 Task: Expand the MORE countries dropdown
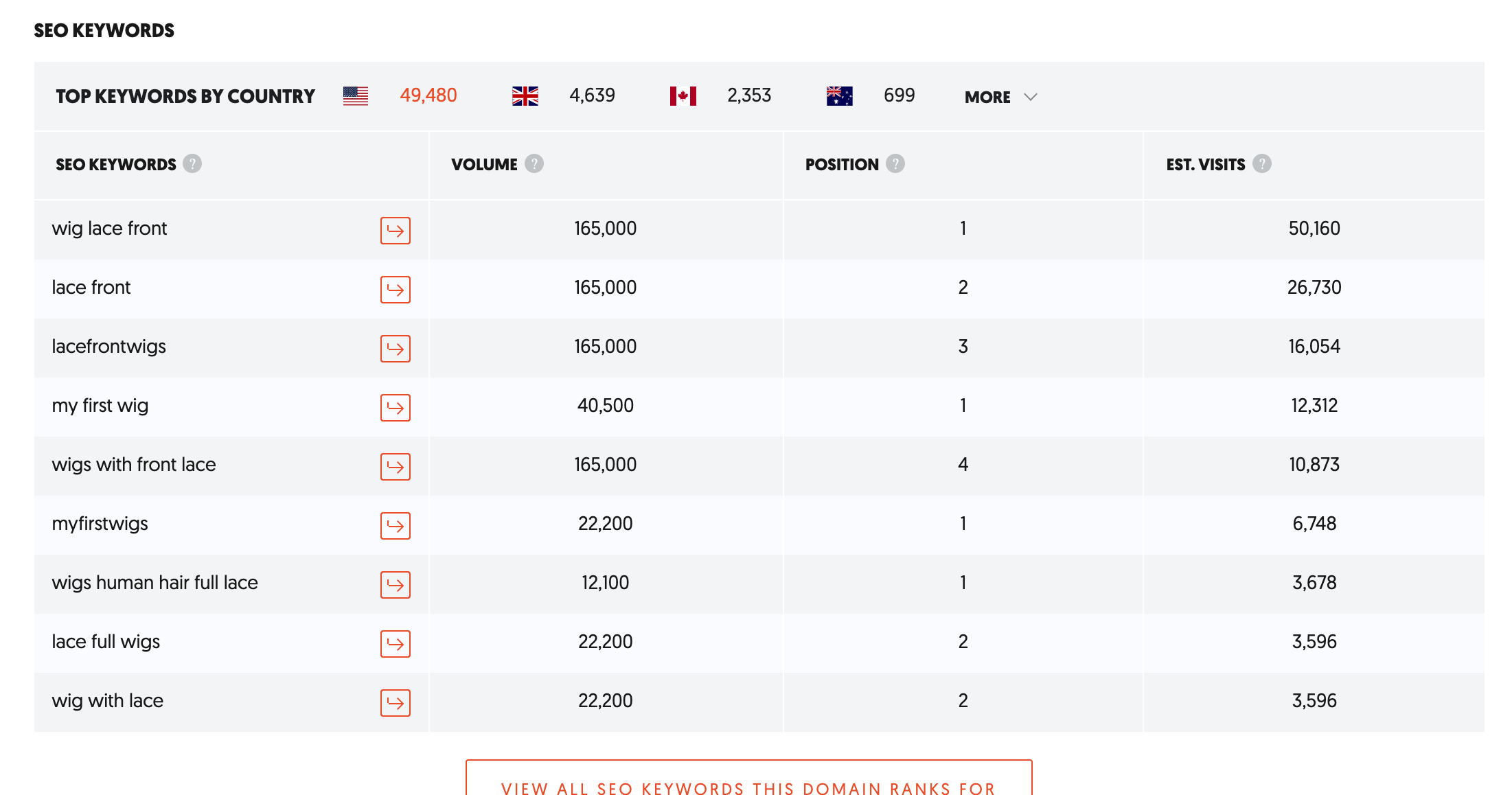pos(1000,97)
